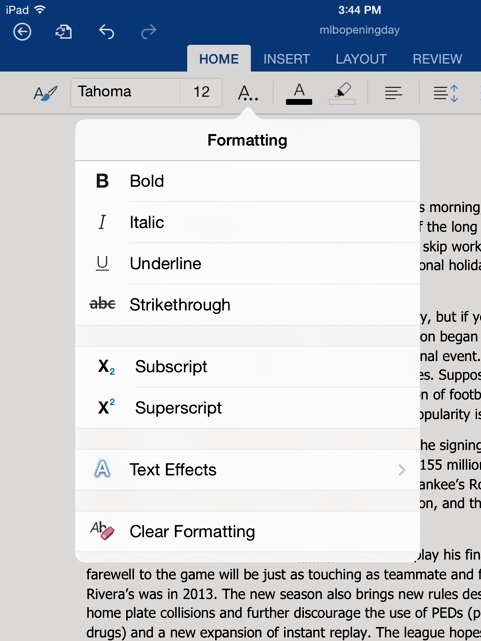The width and height of the screenshot is (481, 641).
Task: Open the paragraph alignment icon
Action: pos(393,93)
